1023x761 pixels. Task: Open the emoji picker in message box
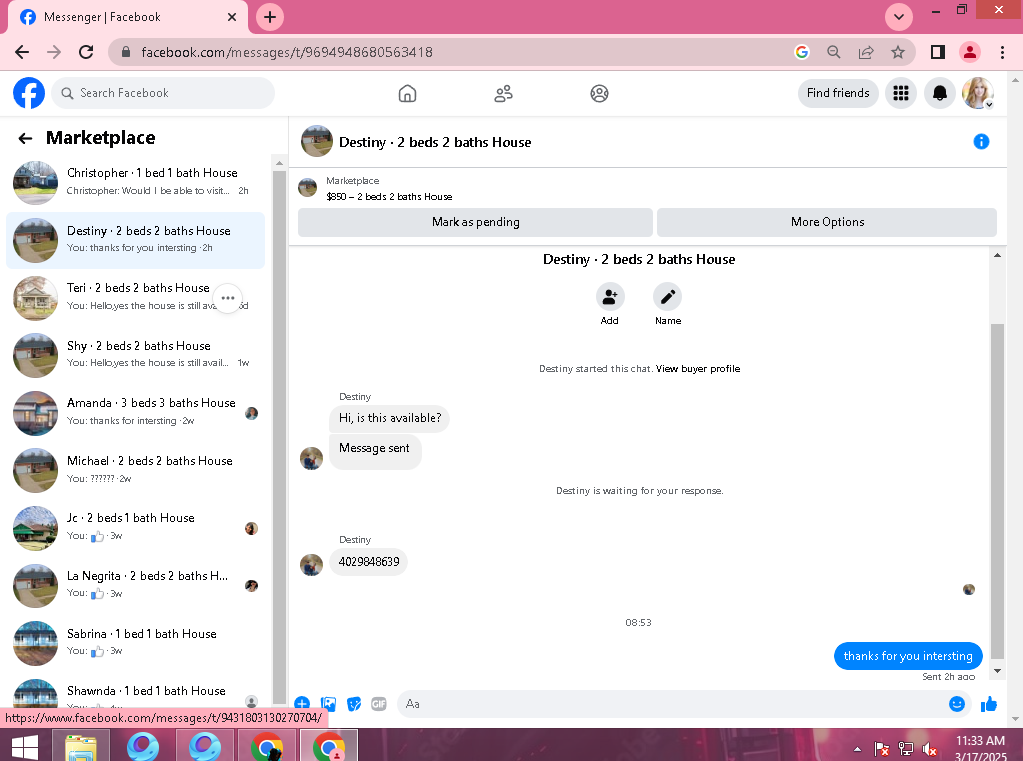[956, 704]
